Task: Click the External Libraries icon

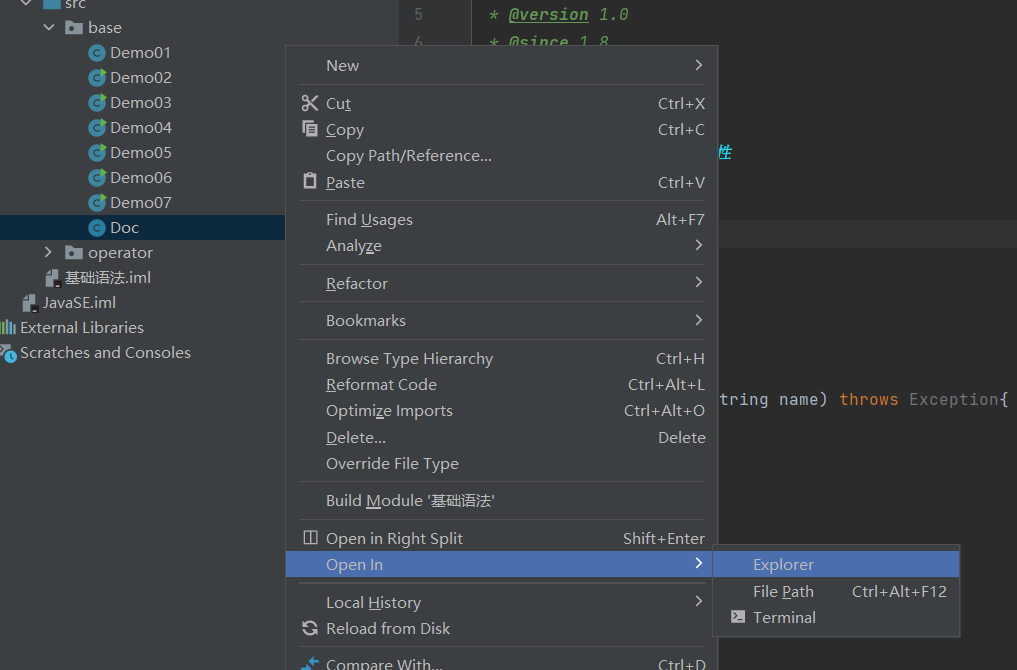Action: tap(8, 328)
